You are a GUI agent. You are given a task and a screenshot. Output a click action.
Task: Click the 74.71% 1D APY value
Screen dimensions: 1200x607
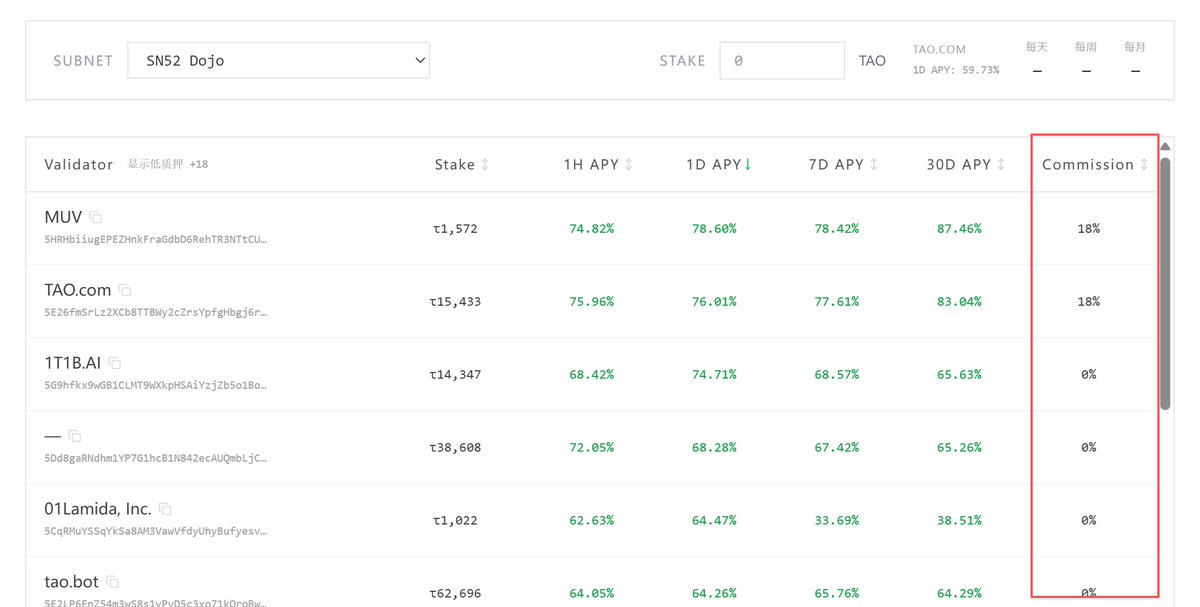[x=714, y=375]
